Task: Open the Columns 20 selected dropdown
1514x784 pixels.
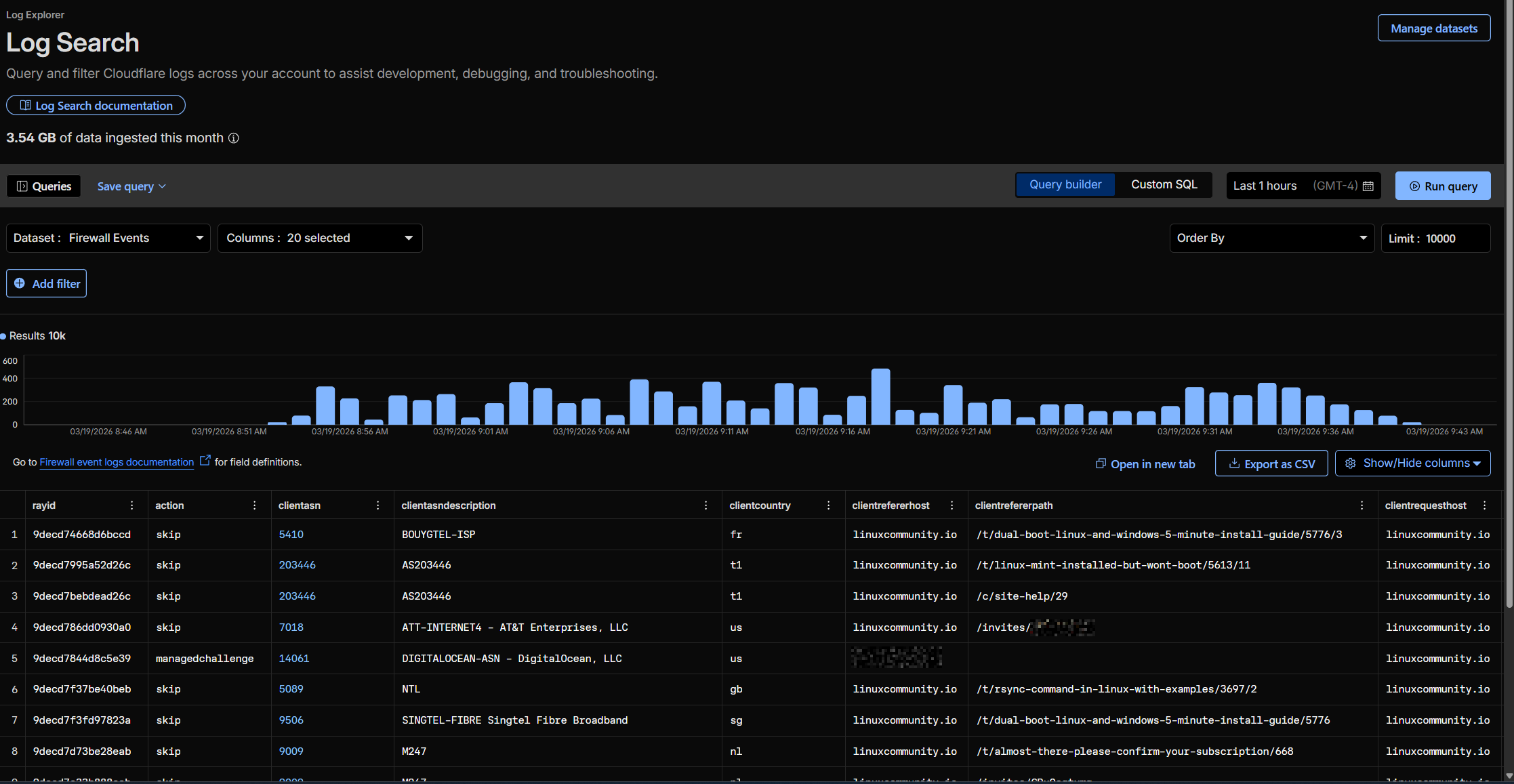Action: pos(320,239)
